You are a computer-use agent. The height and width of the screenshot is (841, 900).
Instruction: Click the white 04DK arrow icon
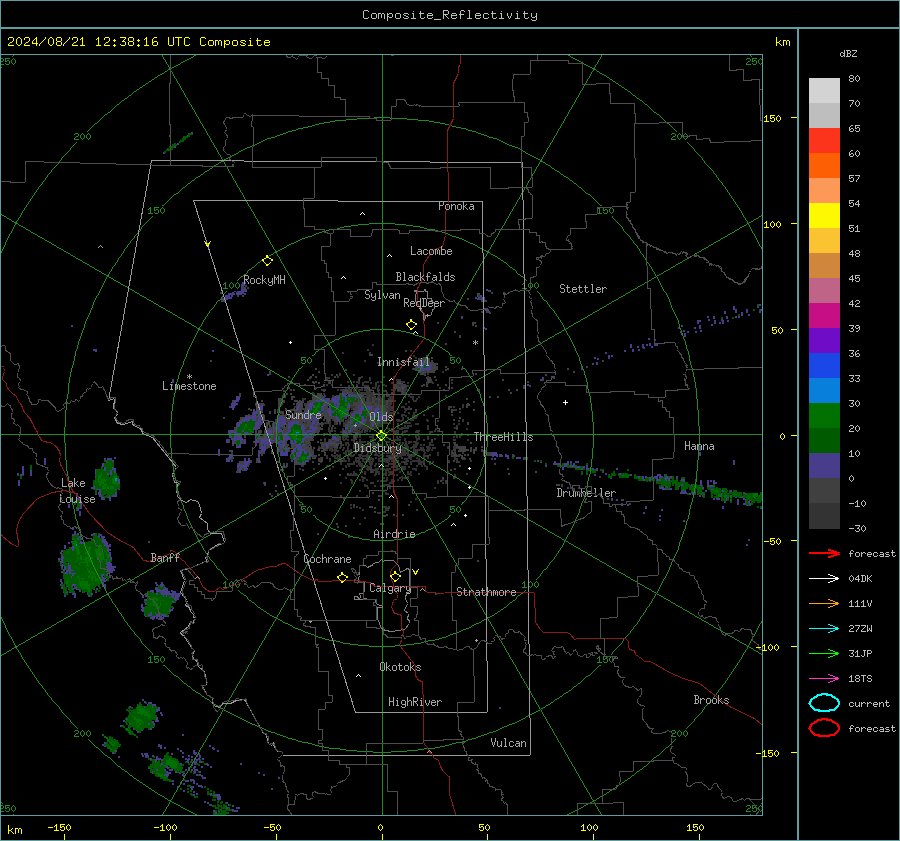pyautogui.click(x=824, y=579)
